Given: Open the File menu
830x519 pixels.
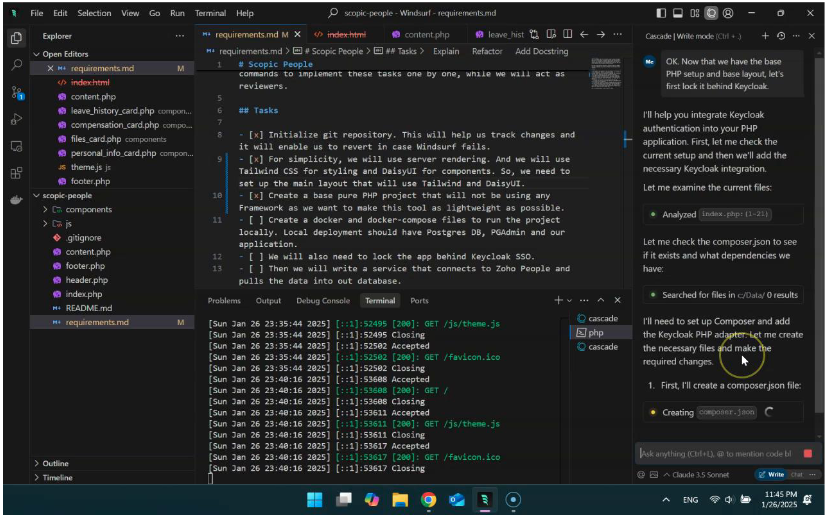Looking at the screenshot, I should [37, 13].
